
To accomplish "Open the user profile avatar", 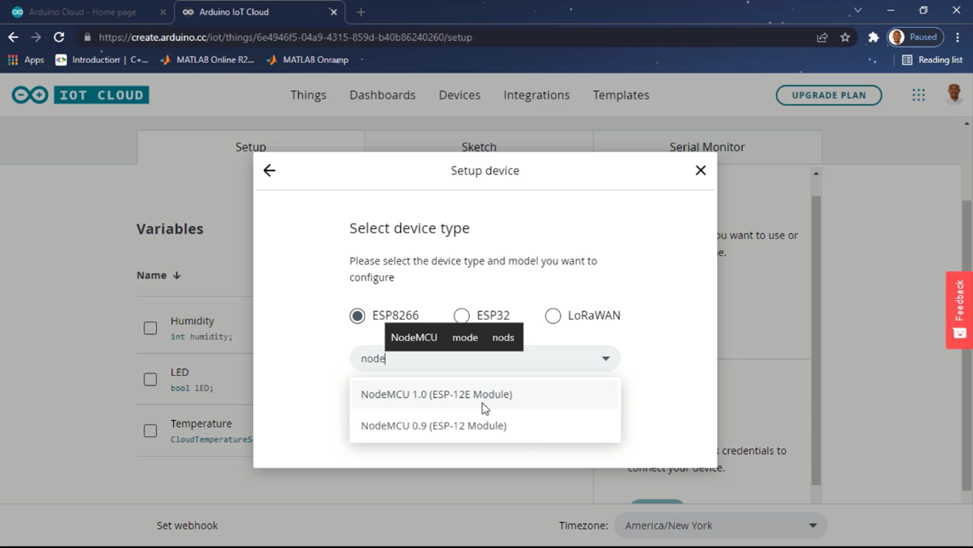I will point(954,94).
